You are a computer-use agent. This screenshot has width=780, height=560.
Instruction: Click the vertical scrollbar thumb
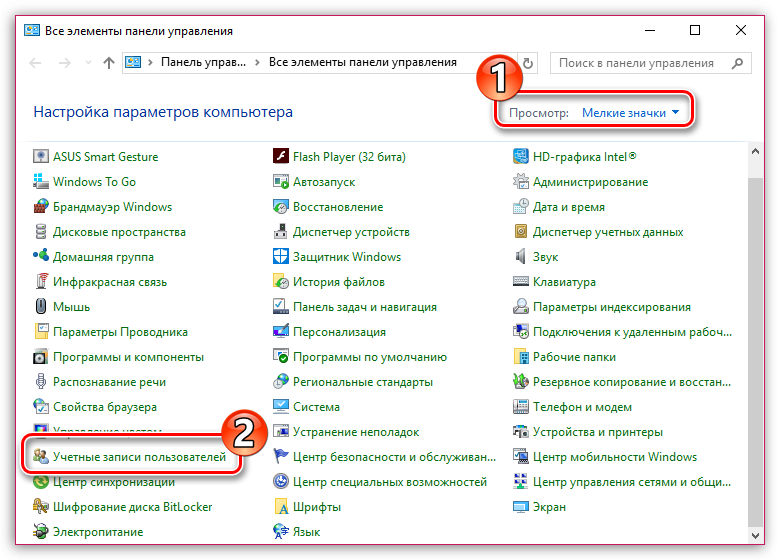click(x=755, y=350)
